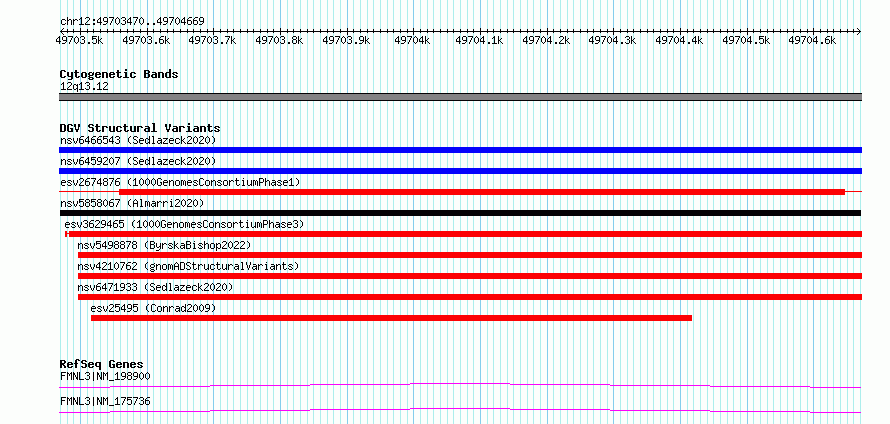The image size is (890, 424).
Task: Click the 49704.5k ruler tick label
Action: [746, 40]
